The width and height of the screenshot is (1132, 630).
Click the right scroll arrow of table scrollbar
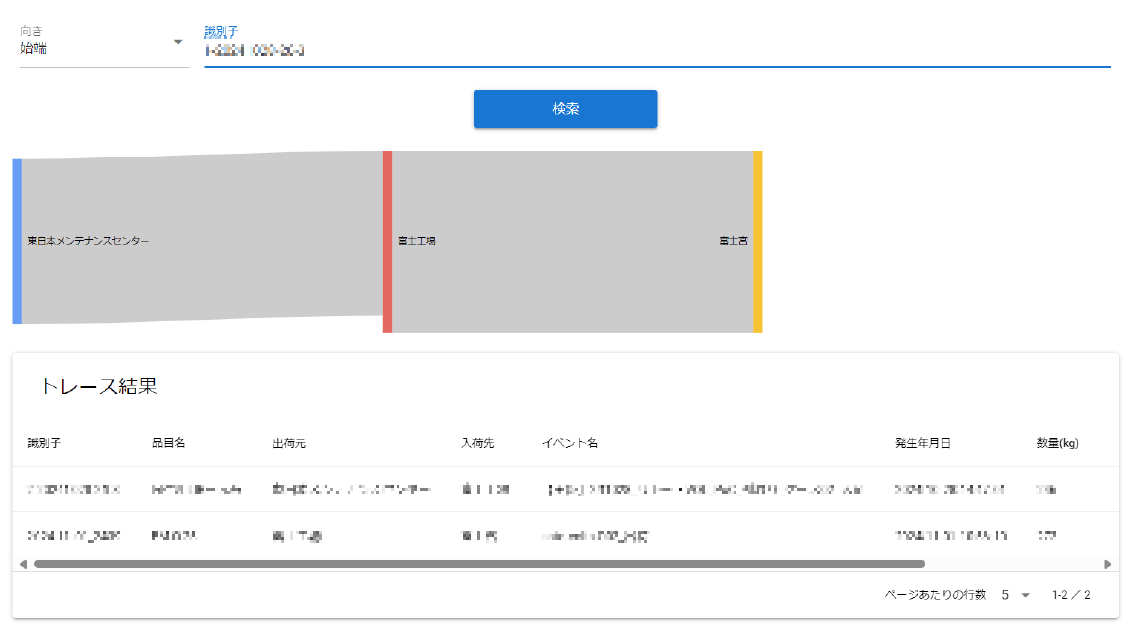pos(1108,564)
